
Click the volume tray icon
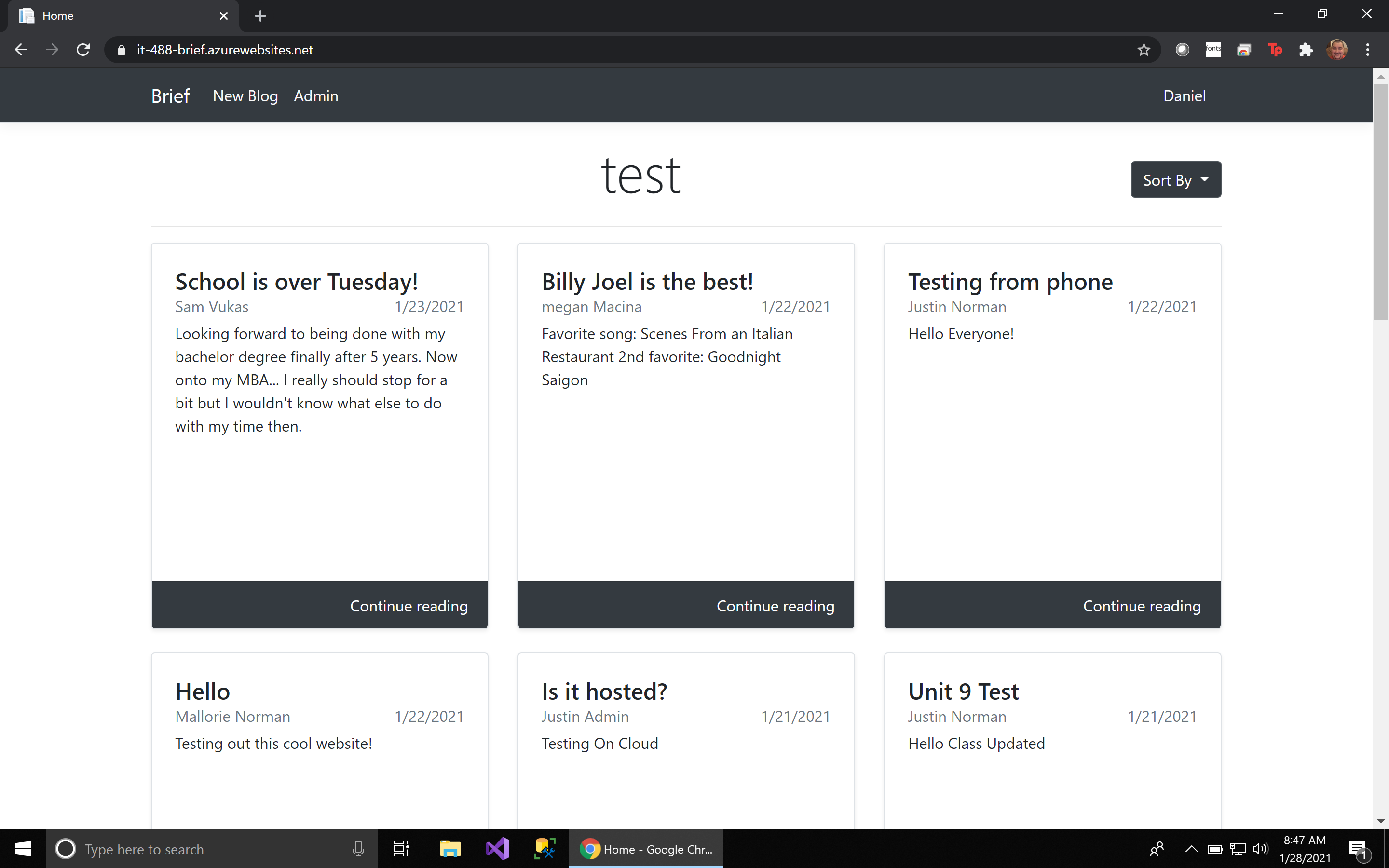click(x=1260, y=849)
